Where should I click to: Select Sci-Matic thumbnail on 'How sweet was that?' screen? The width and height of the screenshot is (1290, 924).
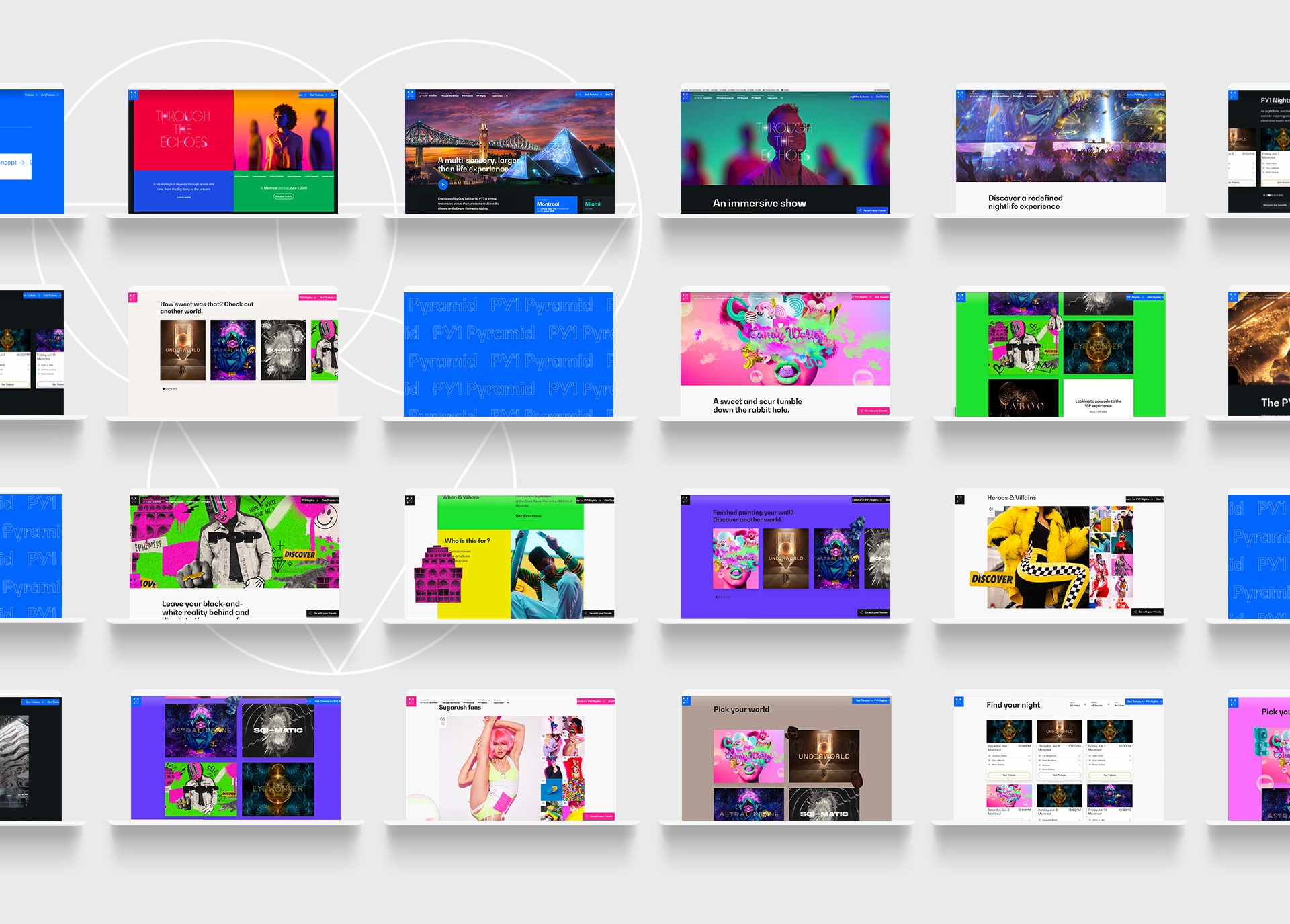[284, 350]
